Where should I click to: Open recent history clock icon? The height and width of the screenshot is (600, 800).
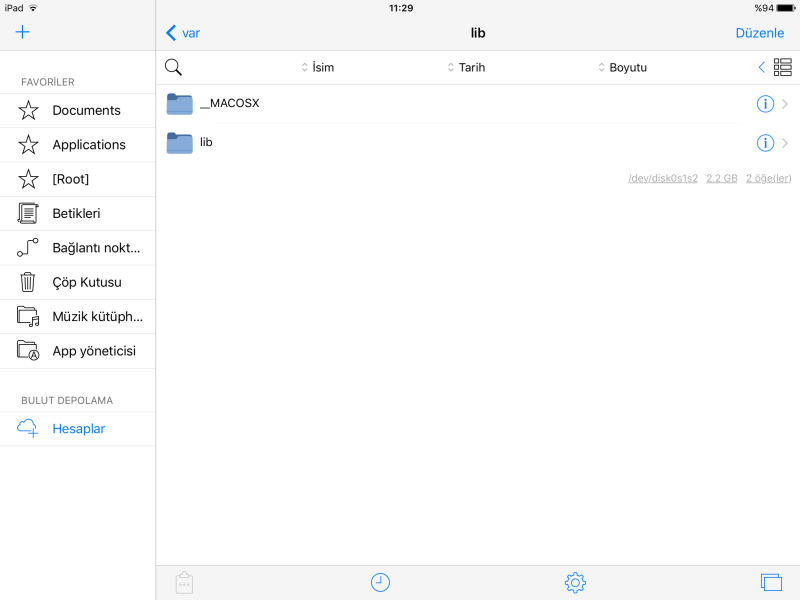pyautogui.click(x=380, y=582)
